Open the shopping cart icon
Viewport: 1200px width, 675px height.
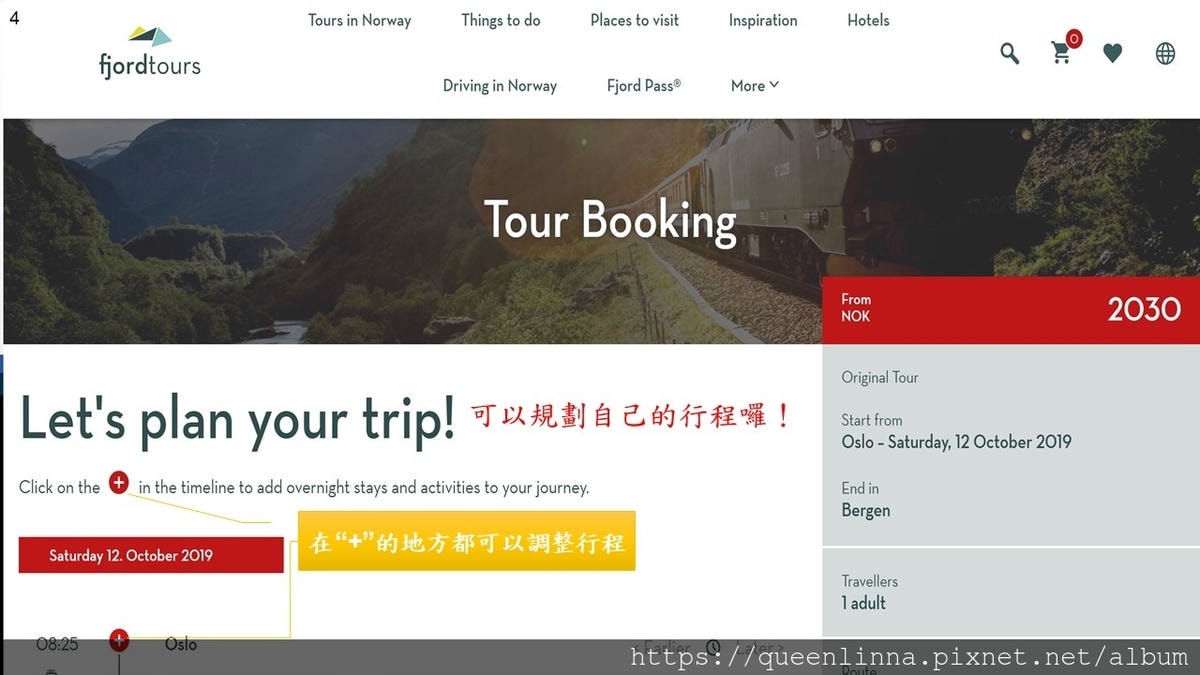1061,53
